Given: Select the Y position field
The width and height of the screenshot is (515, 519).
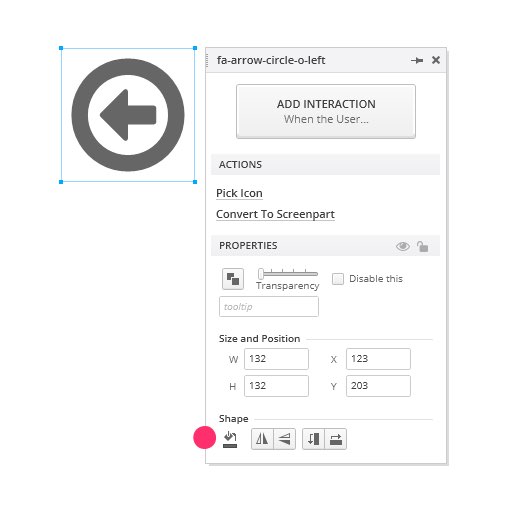Looking at the screenshot, I should 378,386.
